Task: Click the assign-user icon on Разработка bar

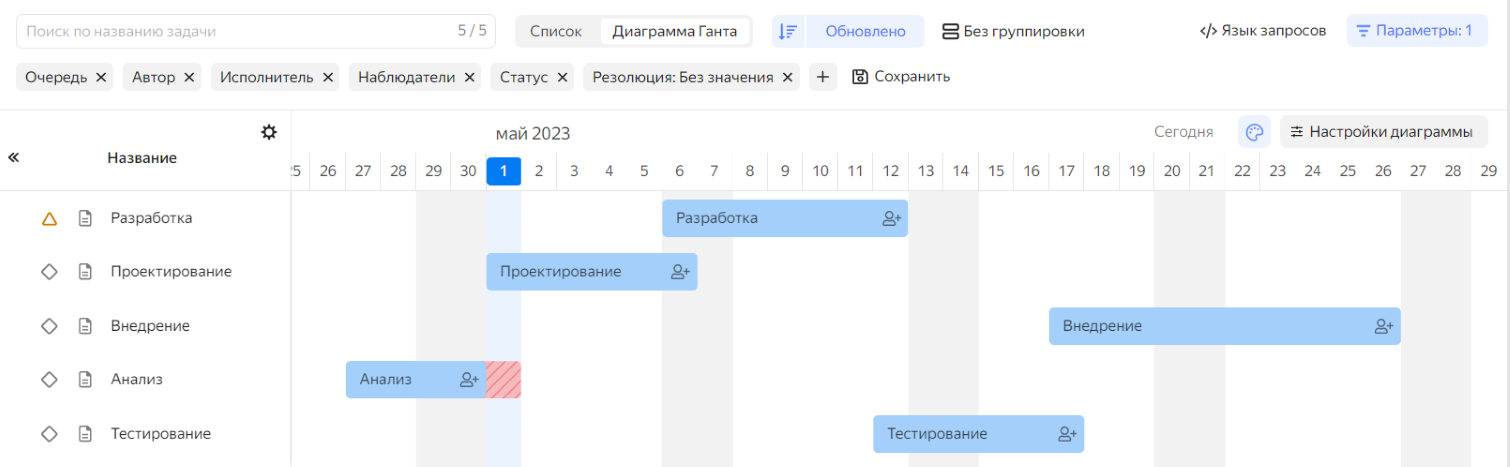Action: pos(891,218)
